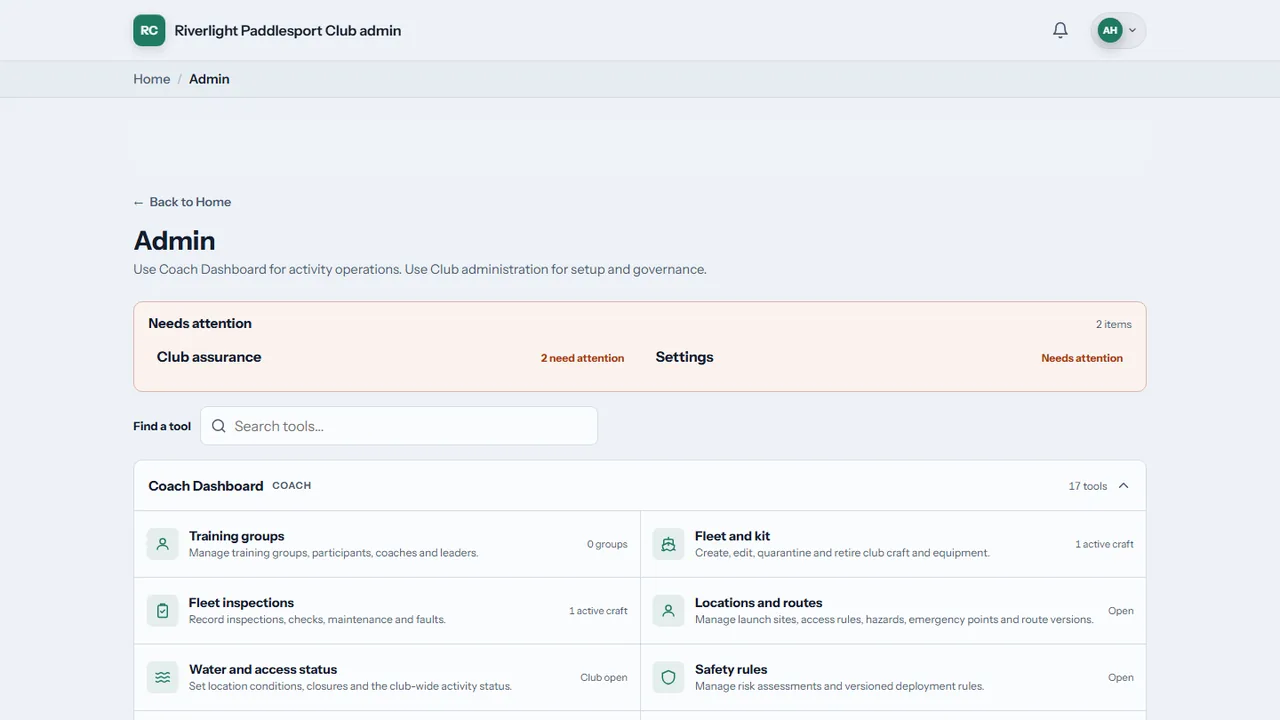Focus the Search tools field

(x=399, y=426)
